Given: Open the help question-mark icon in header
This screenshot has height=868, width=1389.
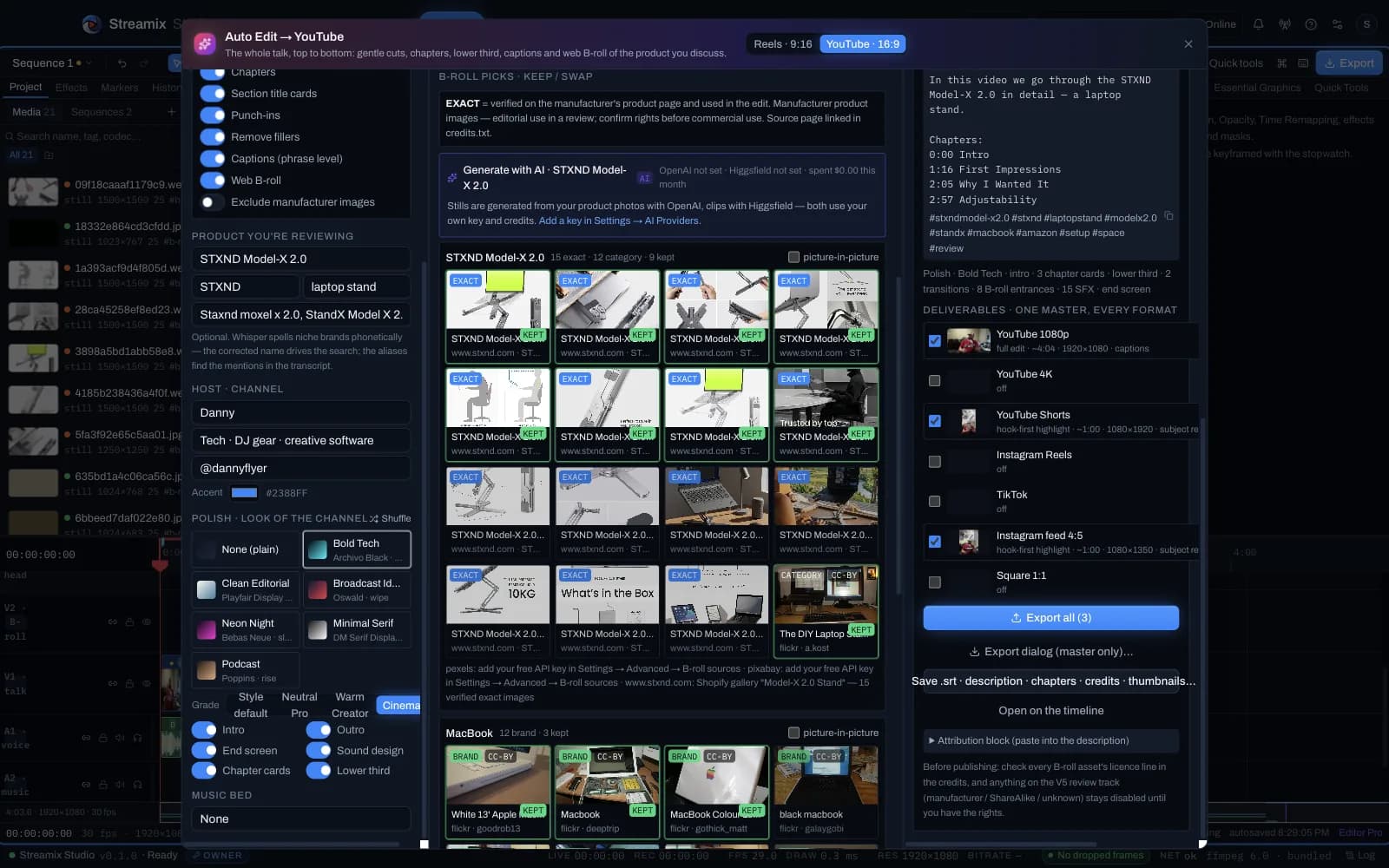Looking at the screenshot, I should [x=1311, y=24].
